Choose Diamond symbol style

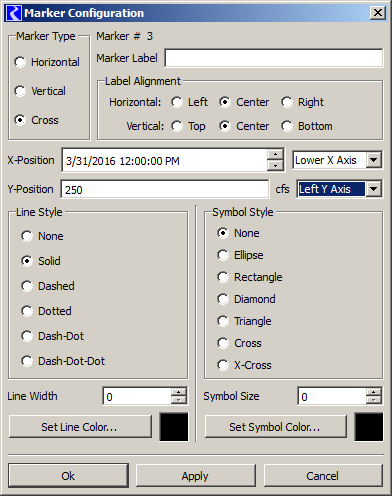point(223,299)
